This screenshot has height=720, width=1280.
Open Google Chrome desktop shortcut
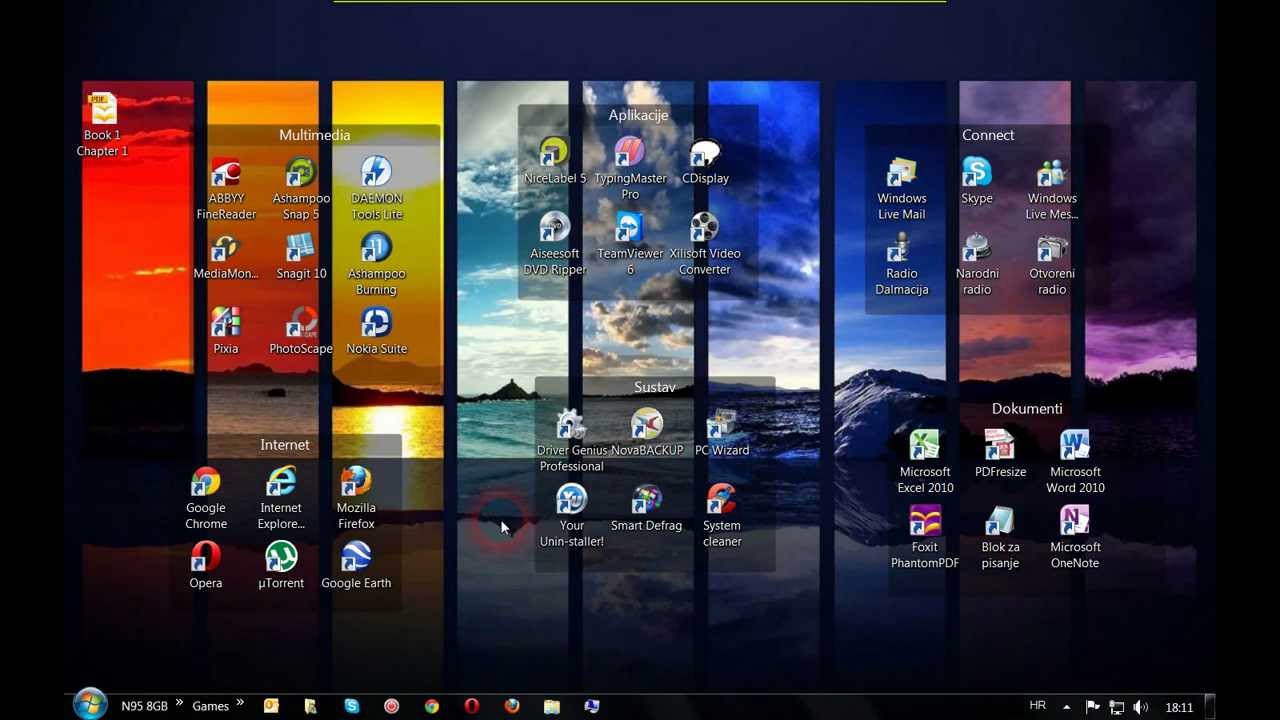pyautogui.click(x=206, y=498)
